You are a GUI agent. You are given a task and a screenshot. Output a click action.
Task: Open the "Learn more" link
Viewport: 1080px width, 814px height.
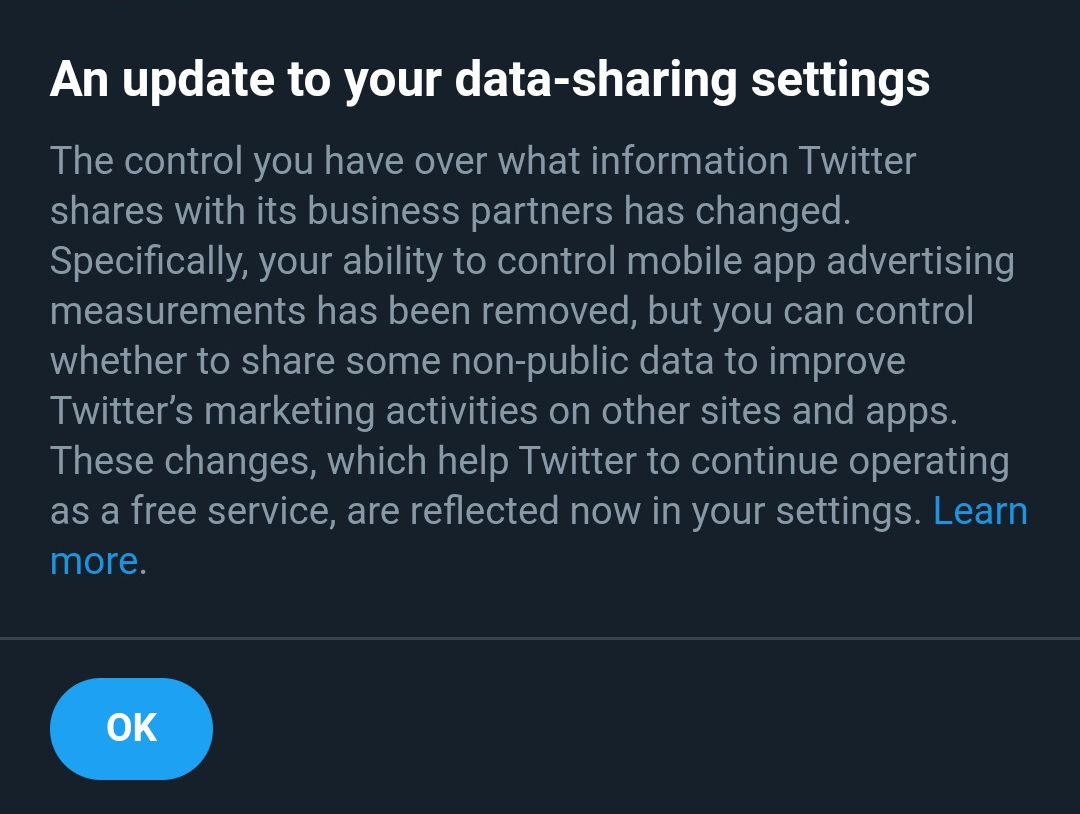pos(979,511)
